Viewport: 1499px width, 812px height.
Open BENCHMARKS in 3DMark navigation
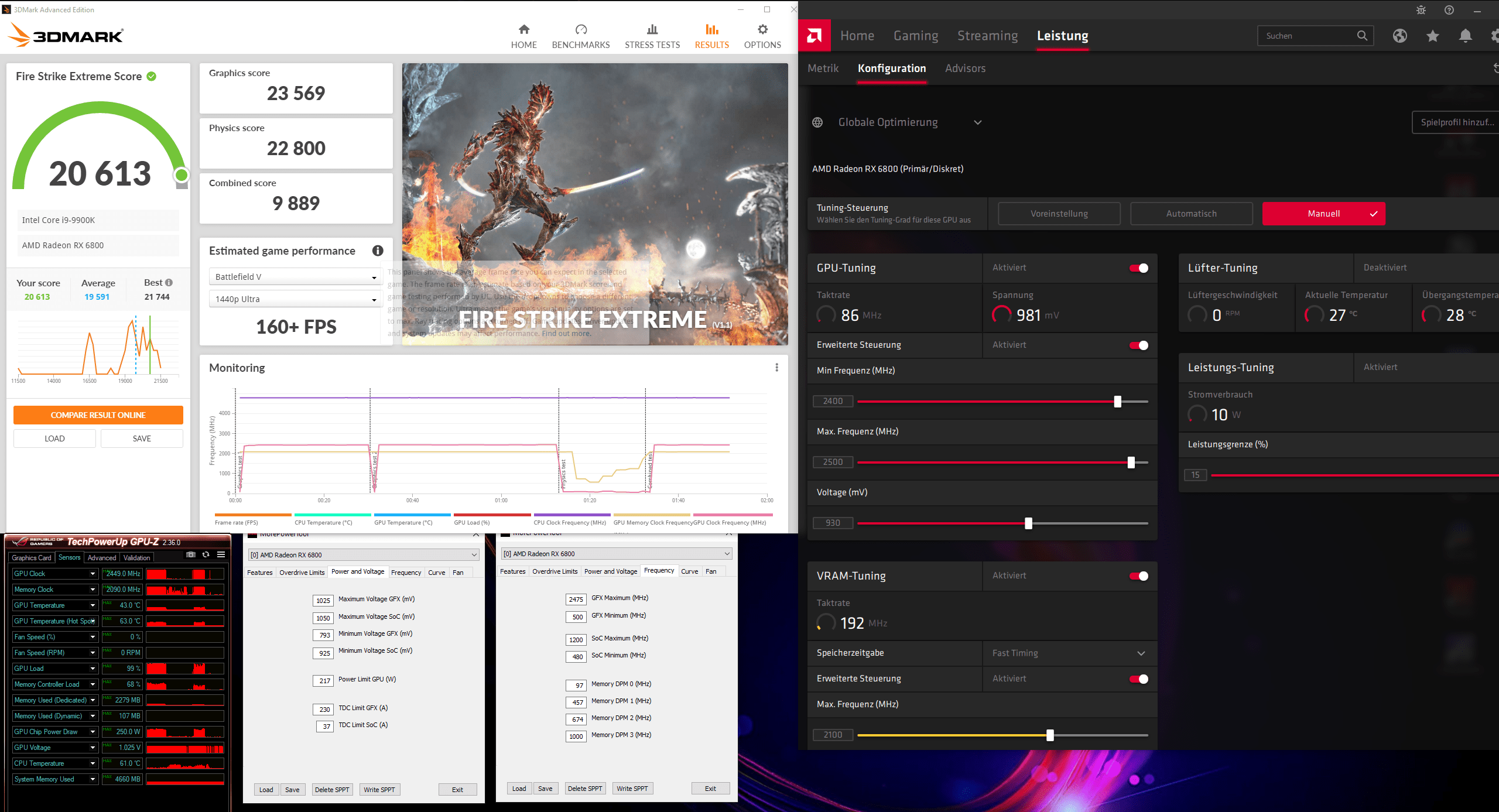[x=580, y=36]
